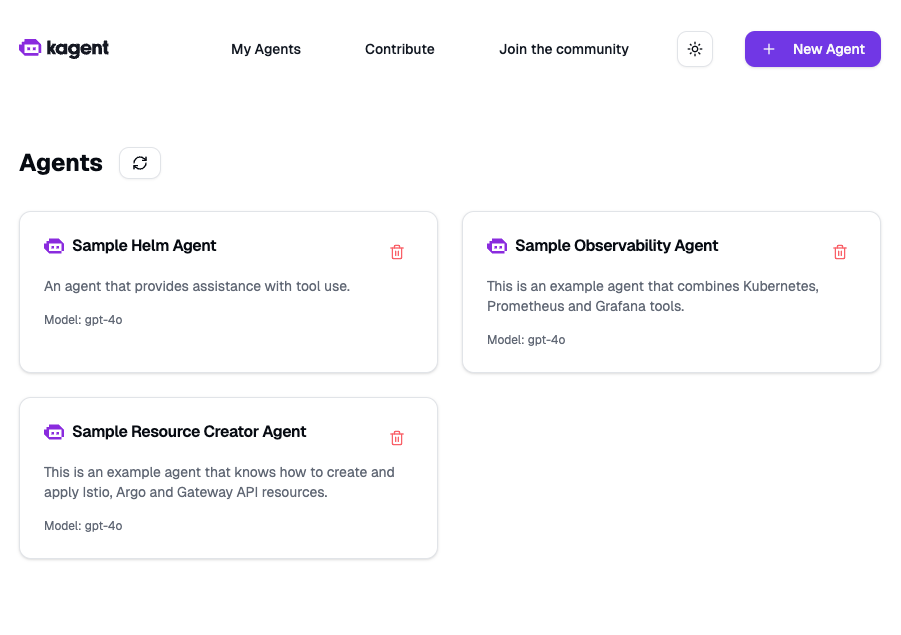This screenshot has width=901, height=635.
Task: Click the 'Prometheus and Grafana tools' description
Action: (x=586, y=306)
